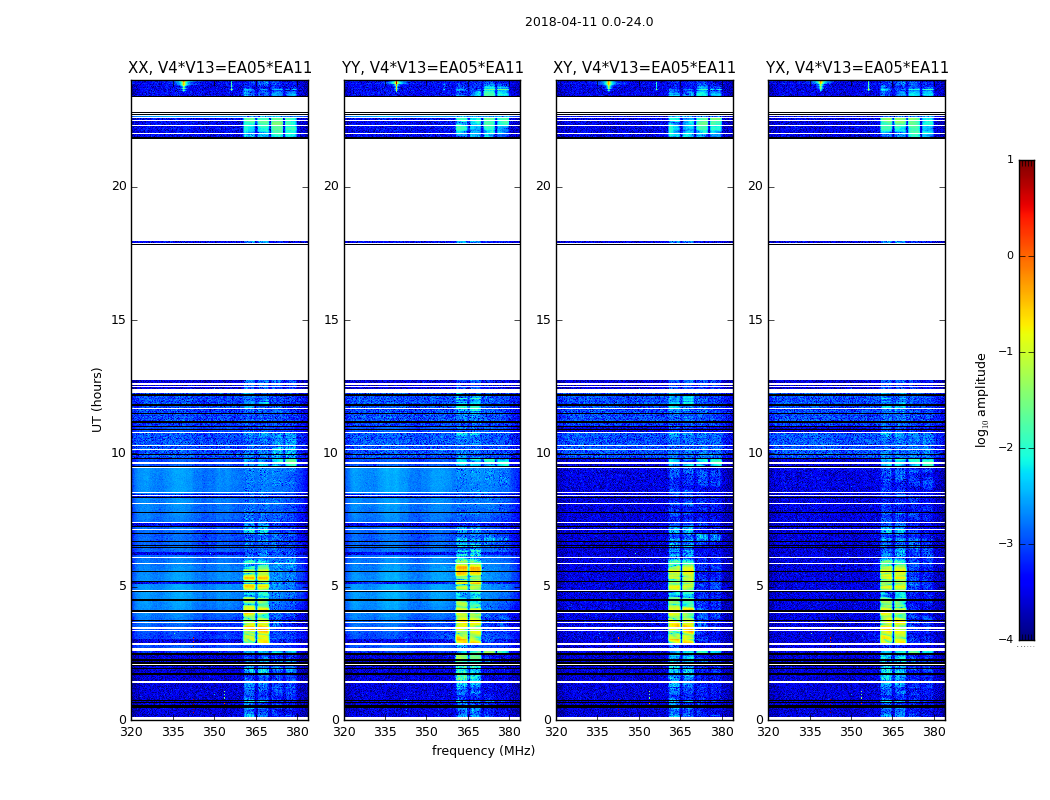This screenshot has height=800, width=1050.
Task: Click the log10 amplitude colorbar label
Action: tap(982, 399)
